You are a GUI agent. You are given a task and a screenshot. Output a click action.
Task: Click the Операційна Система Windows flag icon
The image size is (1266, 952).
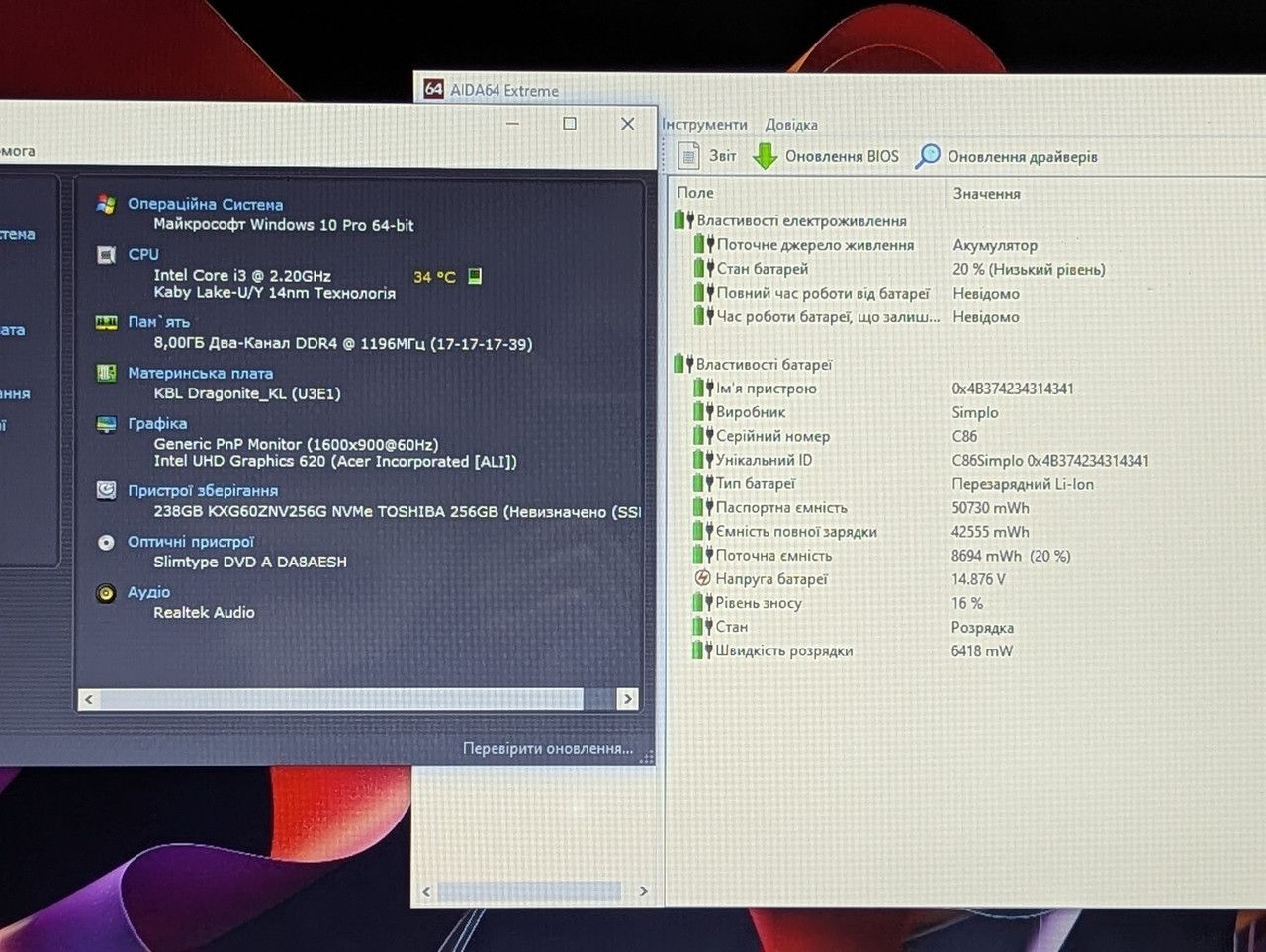coord(106,204)
